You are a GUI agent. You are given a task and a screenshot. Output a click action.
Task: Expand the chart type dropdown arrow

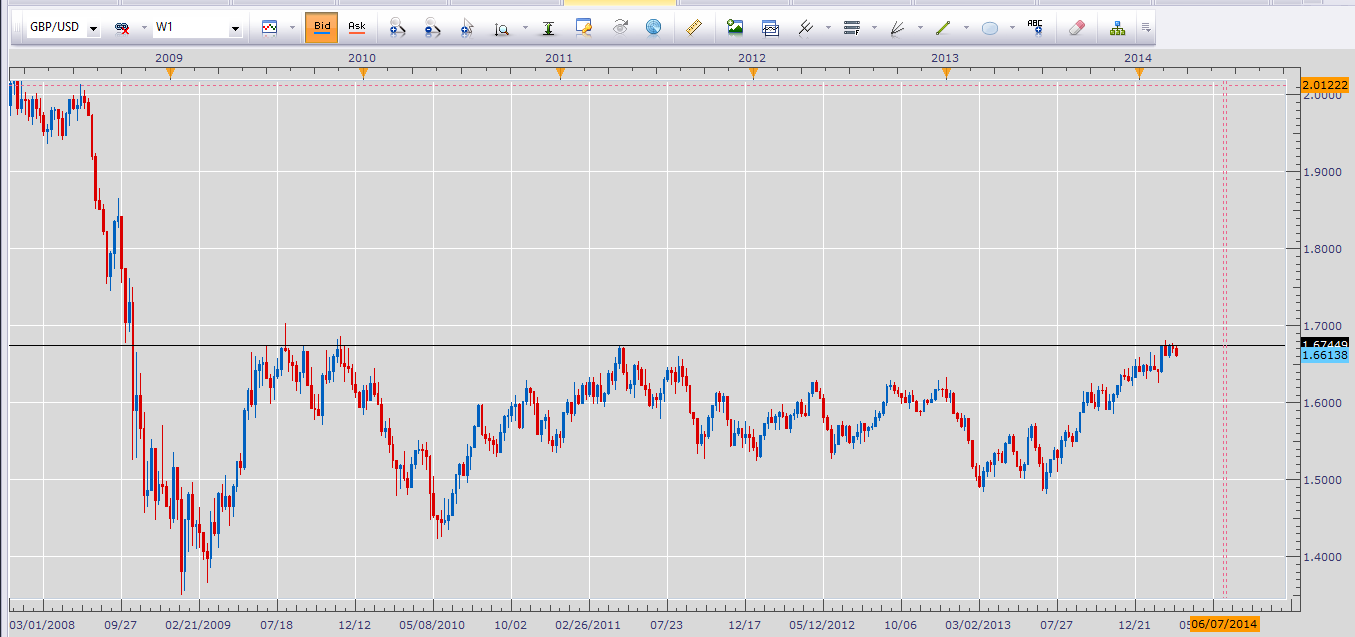tap(291, 29)
